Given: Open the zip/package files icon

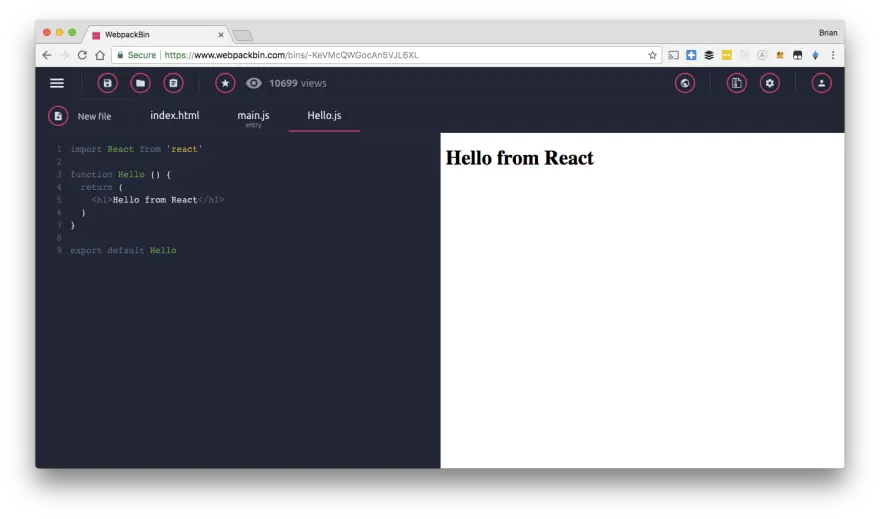Looking at the screenshot, I should (x=737, y=83).
